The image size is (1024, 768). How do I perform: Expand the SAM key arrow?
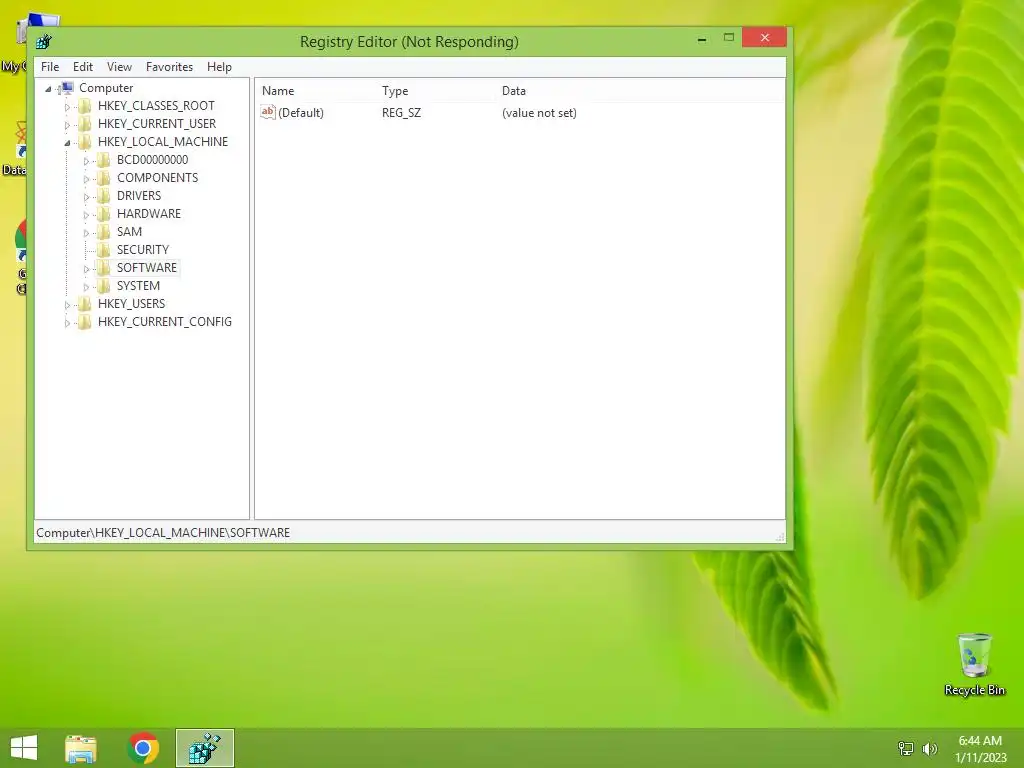click(86, 232)
